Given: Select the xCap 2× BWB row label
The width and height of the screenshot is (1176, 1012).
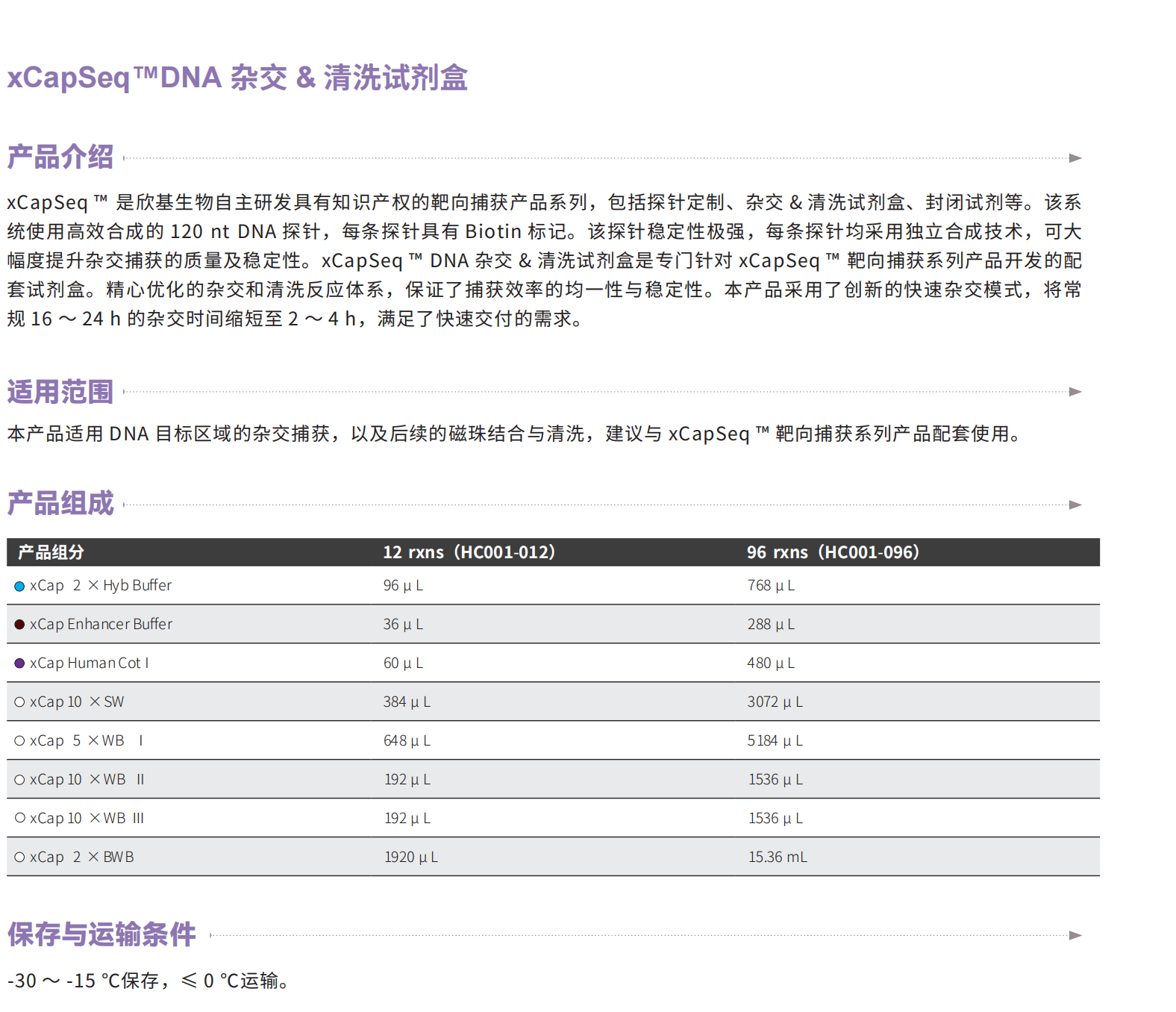Looking at the screenshot, I should (82, 857).
